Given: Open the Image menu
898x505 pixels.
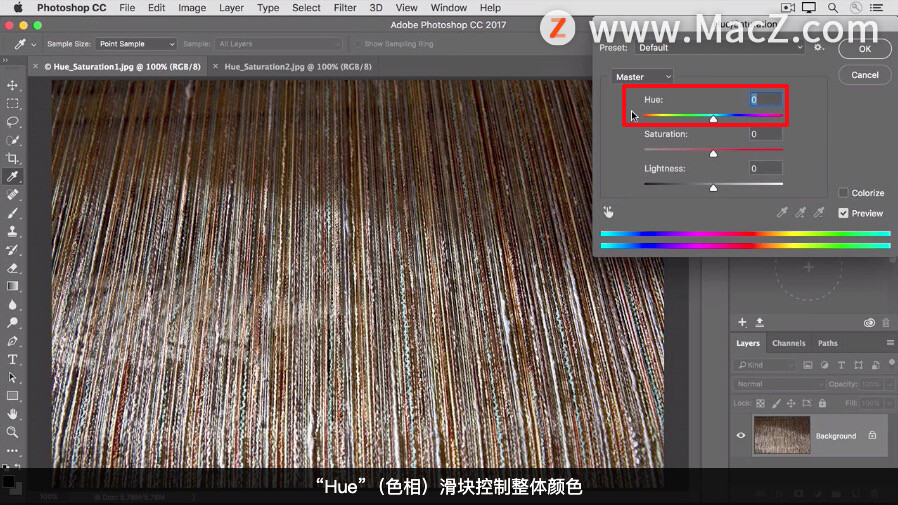Looking at the screenshot, I should click(192, 7).
